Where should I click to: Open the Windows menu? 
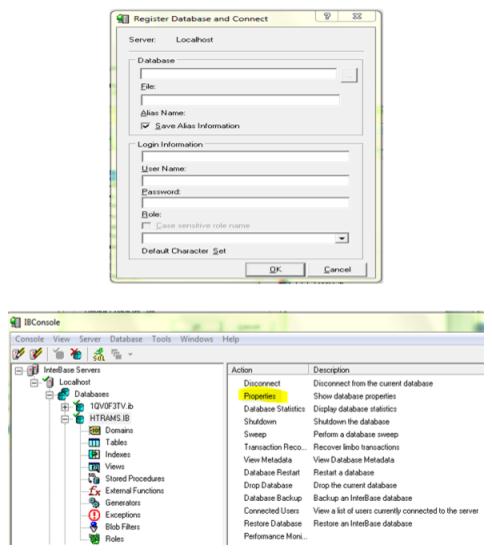click(x=196, y=339)
